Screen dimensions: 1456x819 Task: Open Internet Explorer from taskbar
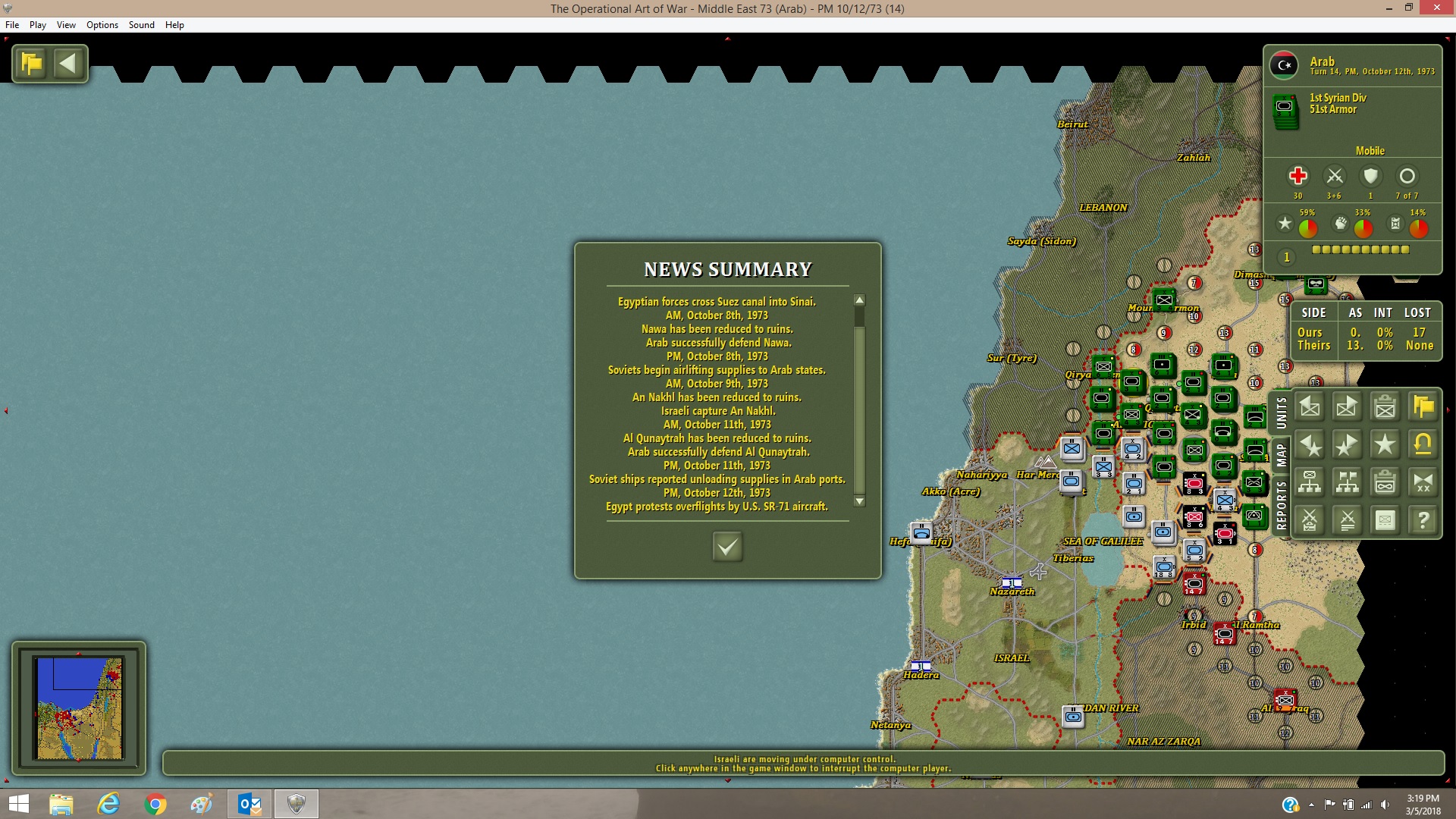click(108, 804)
